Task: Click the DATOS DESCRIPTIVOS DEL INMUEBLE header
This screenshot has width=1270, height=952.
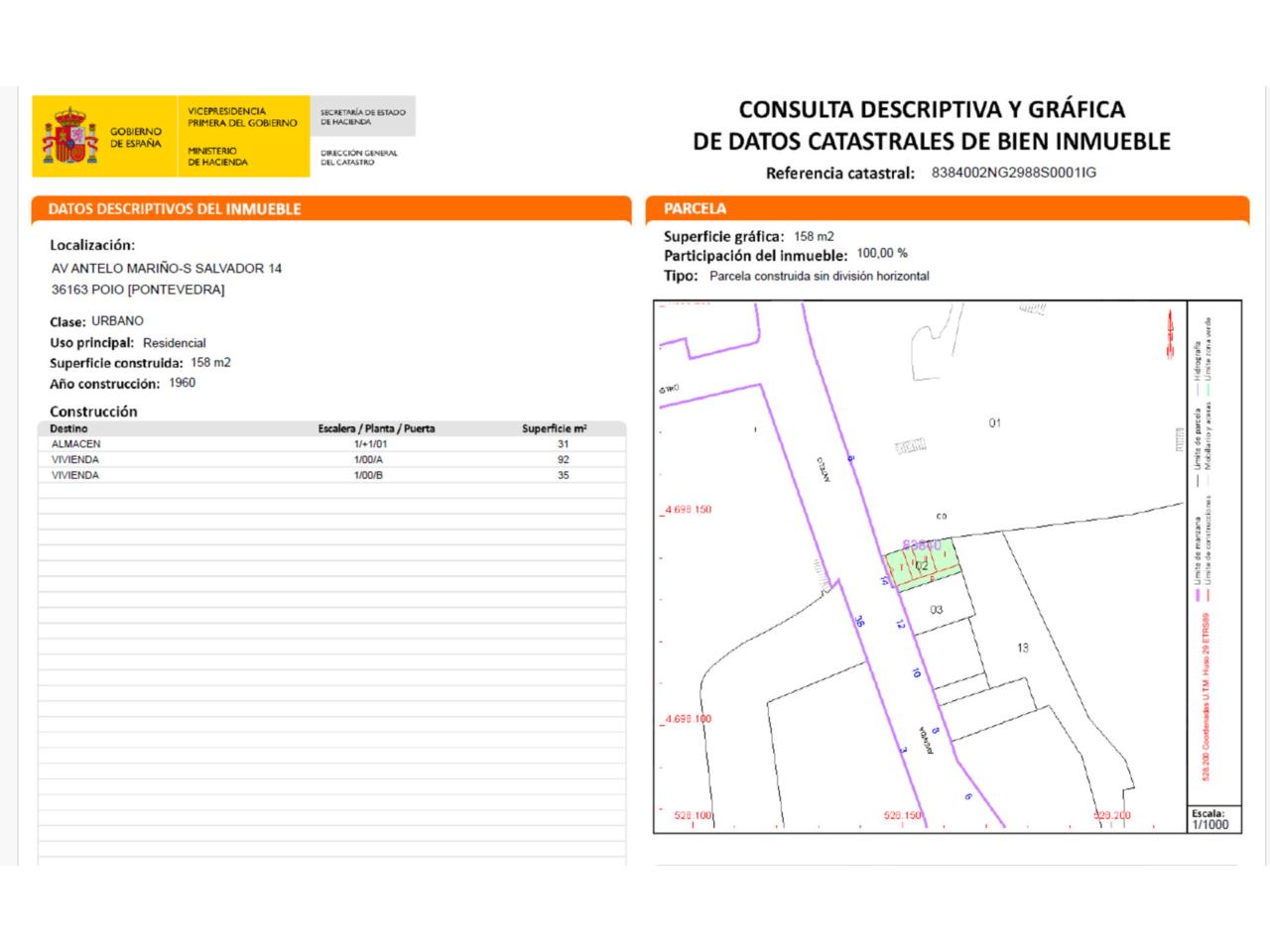Action: tap(175, 209)
